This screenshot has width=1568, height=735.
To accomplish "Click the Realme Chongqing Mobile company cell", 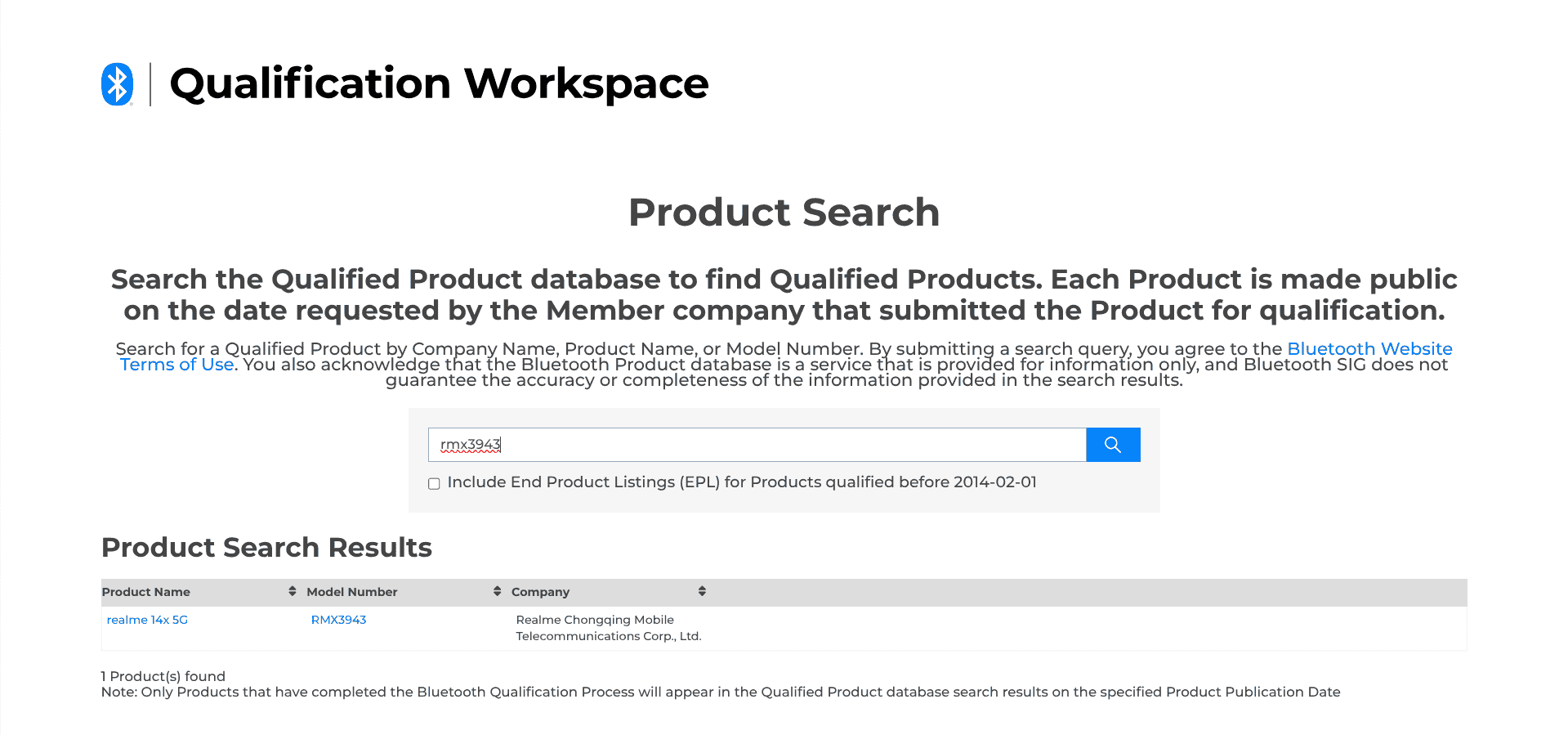I will point(608,628).
